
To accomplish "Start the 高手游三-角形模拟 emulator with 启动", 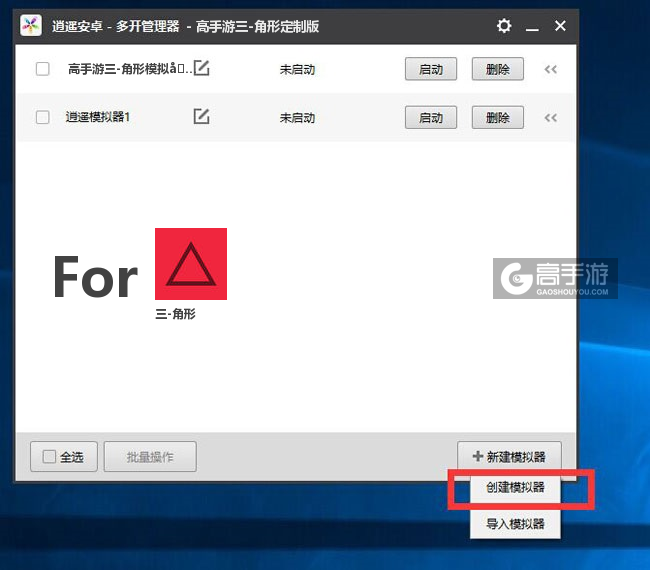I will (431, 69).
